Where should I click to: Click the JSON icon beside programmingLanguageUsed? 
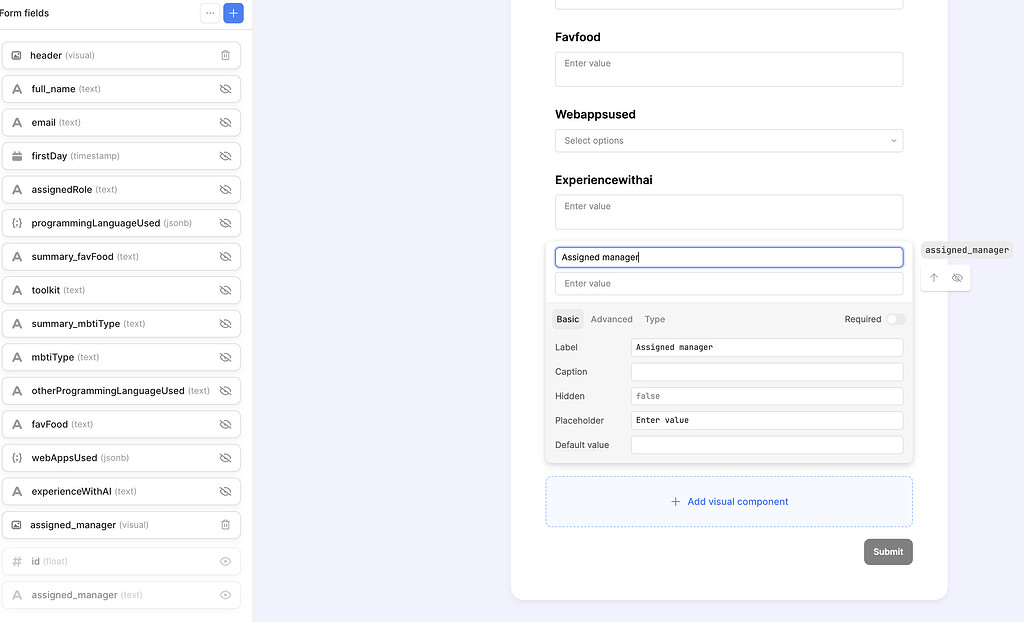click(x=17, y=222)
